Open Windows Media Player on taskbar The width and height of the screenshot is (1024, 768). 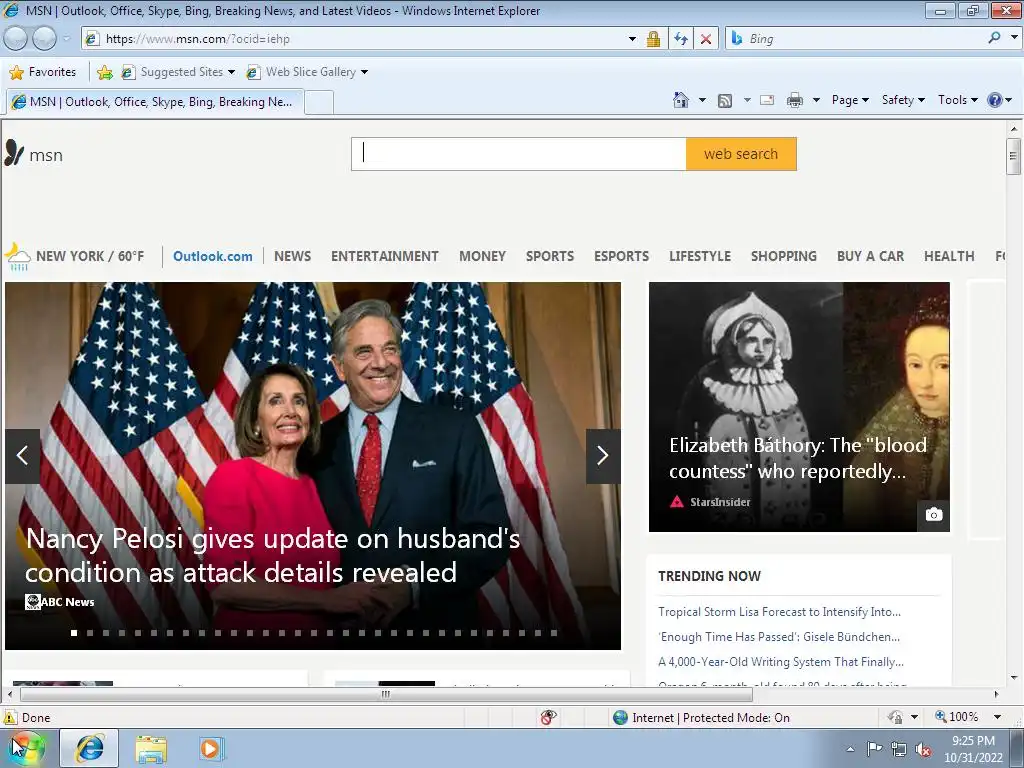[x=210, y=748]
